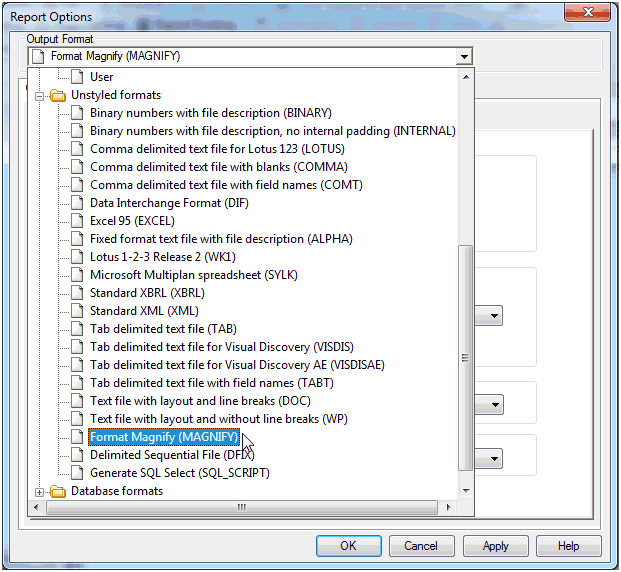Select Text file with layout and line breaks (DOC)
Viewport: 621px width, 572px height.
click(200, 401)
